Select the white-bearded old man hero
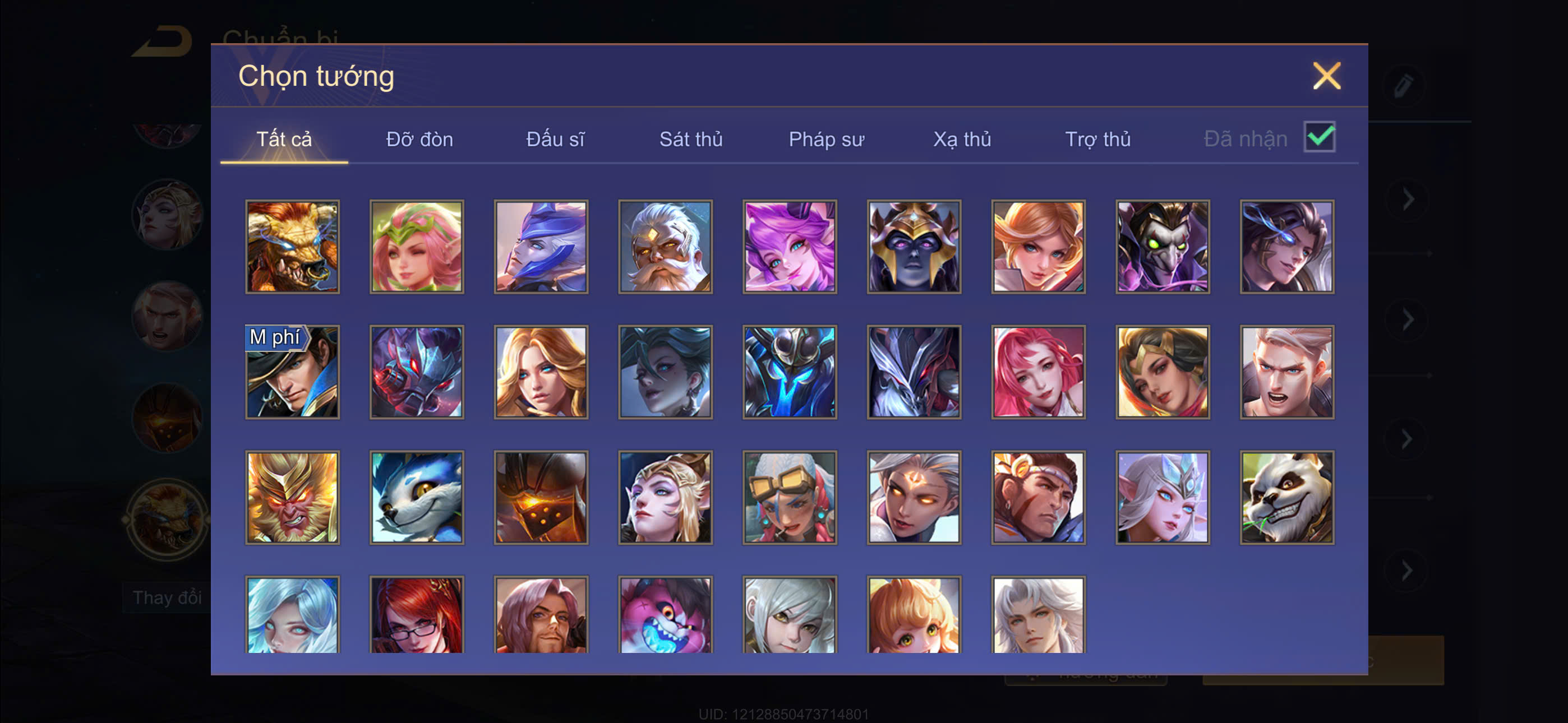The width and height of the screenshot is (1568, 723). (665, 247)
